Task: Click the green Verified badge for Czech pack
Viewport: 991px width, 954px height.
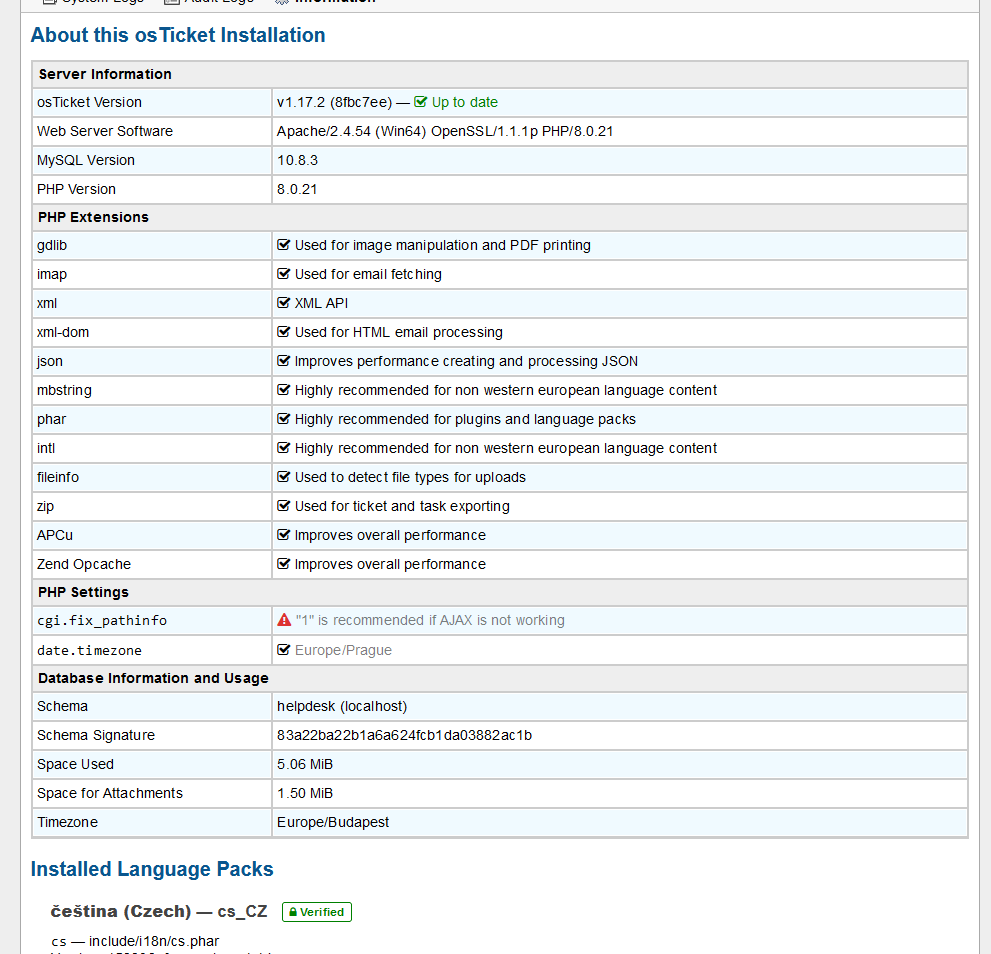Action: click(x=316, y=912)
